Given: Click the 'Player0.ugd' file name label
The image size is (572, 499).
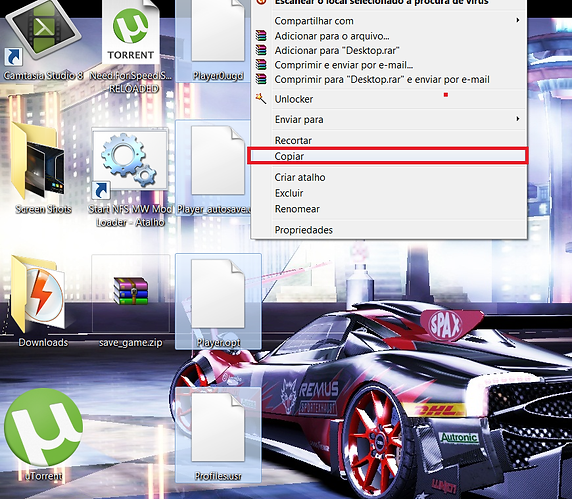Looking at the screenshot, I should click(218, 76).
